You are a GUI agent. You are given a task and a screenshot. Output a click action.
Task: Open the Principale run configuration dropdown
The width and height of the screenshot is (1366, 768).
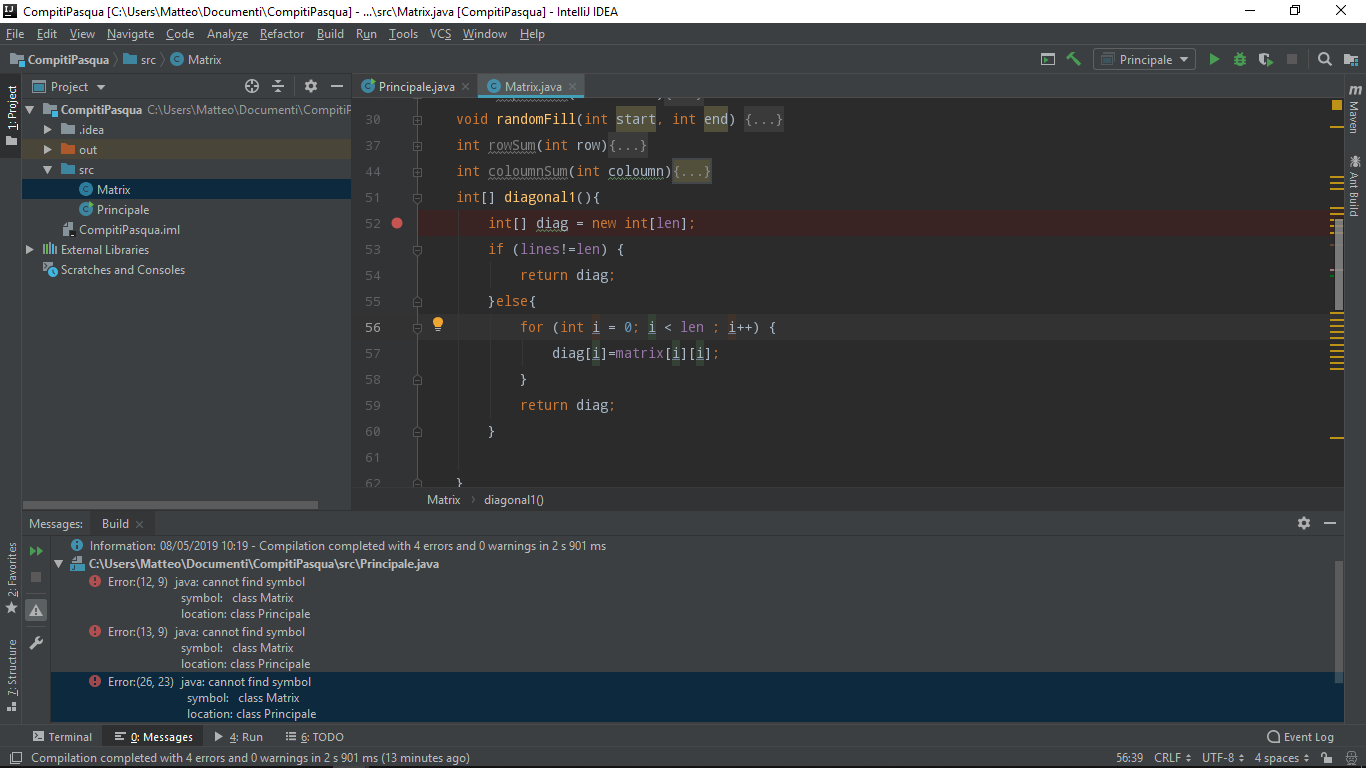point(1144,60)
